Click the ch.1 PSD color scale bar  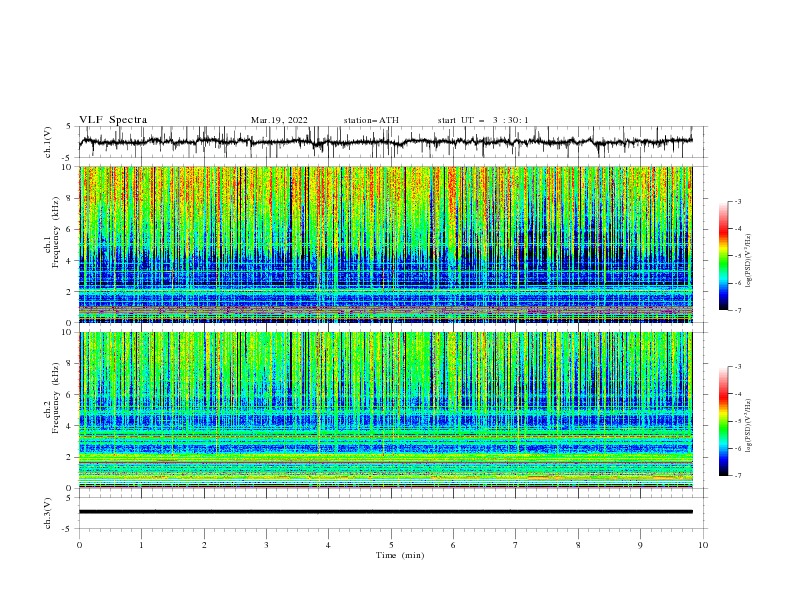[x=723, y=256]
